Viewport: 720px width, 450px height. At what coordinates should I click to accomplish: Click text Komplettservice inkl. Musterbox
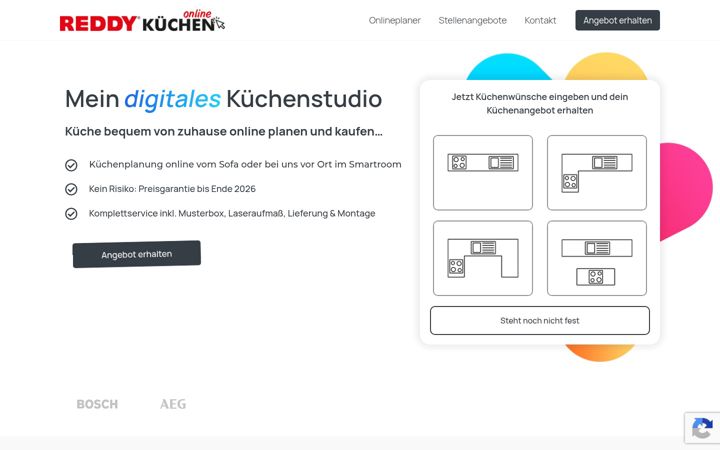click(232, 214)
